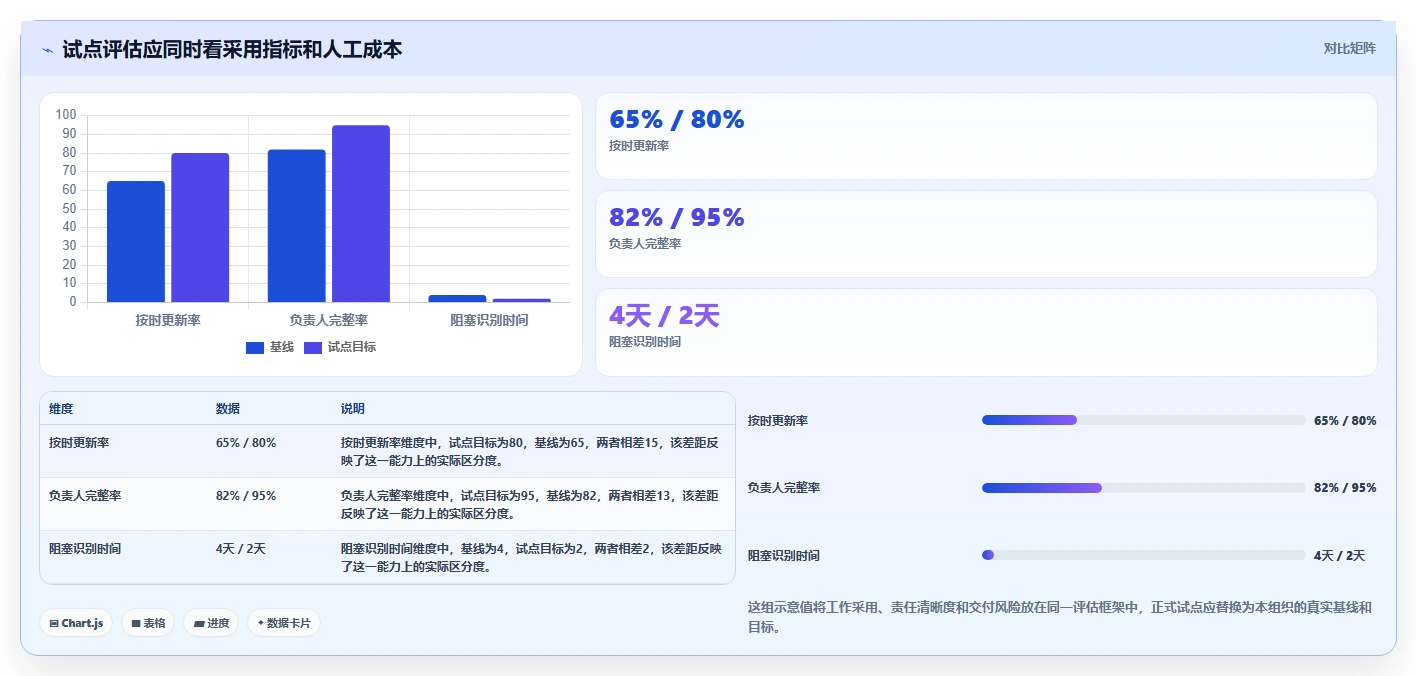
Task: Select the 说明 table column header
Action: (x=353, y=409)
